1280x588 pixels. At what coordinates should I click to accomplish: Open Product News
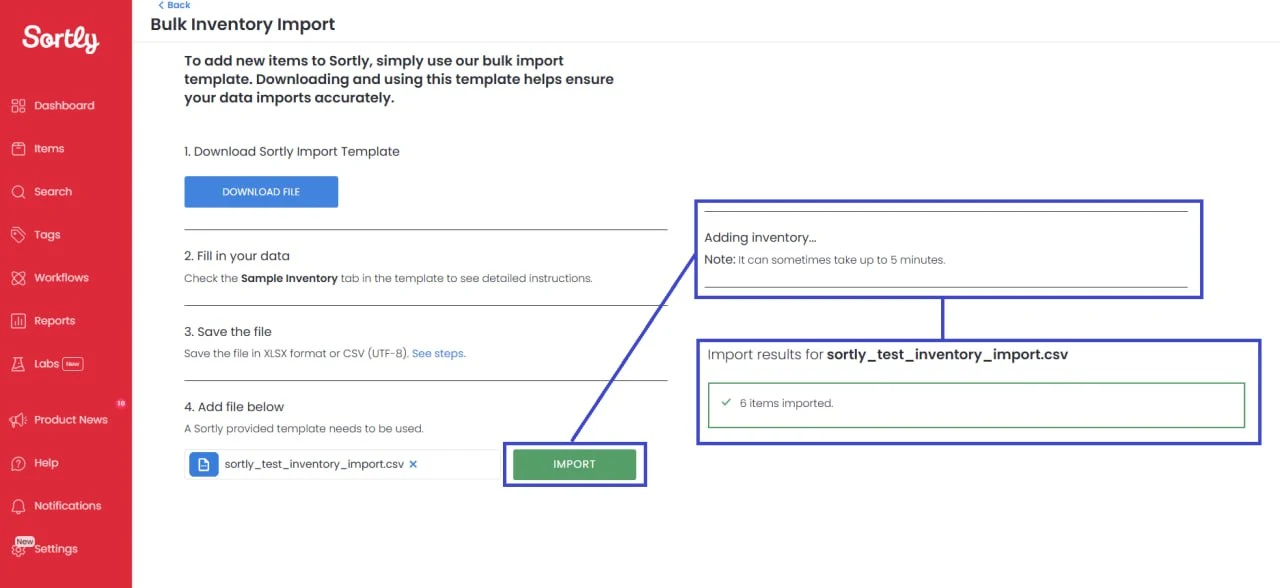71,420
